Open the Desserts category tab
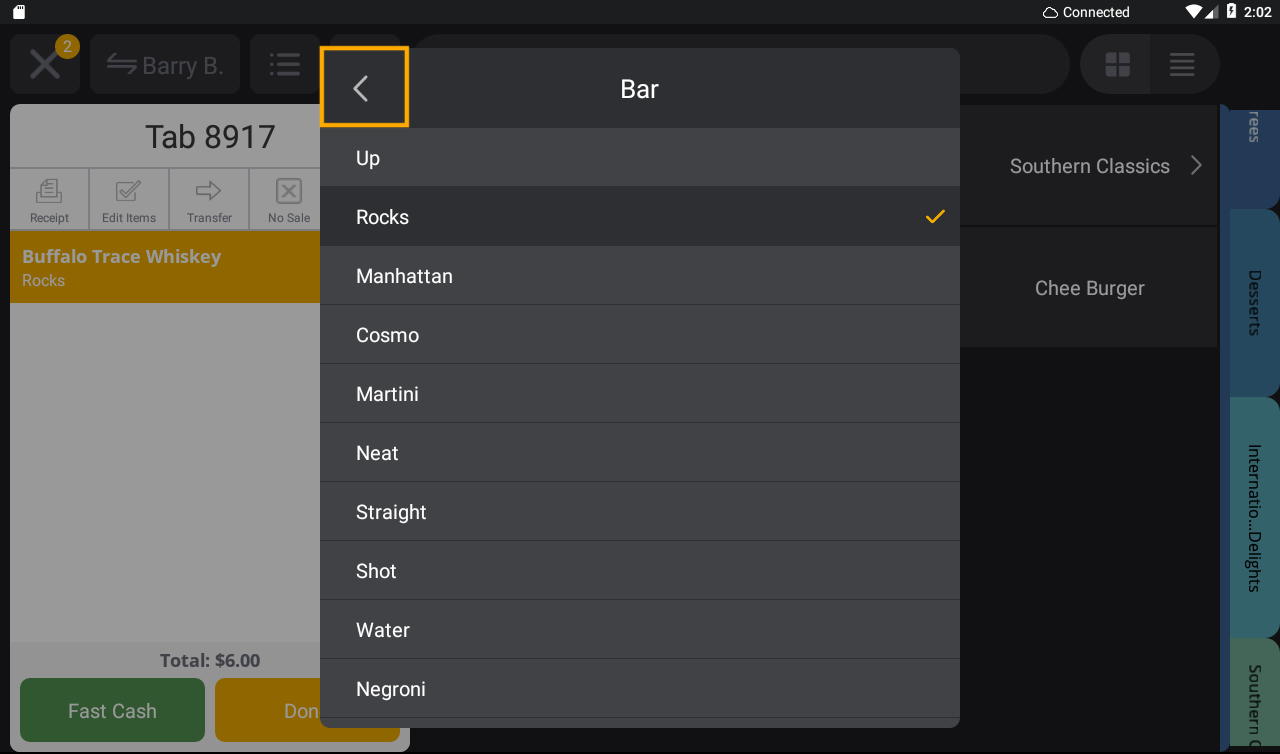The height and width of the screenshot is (754, 1280). click(x=1251, y=300)
